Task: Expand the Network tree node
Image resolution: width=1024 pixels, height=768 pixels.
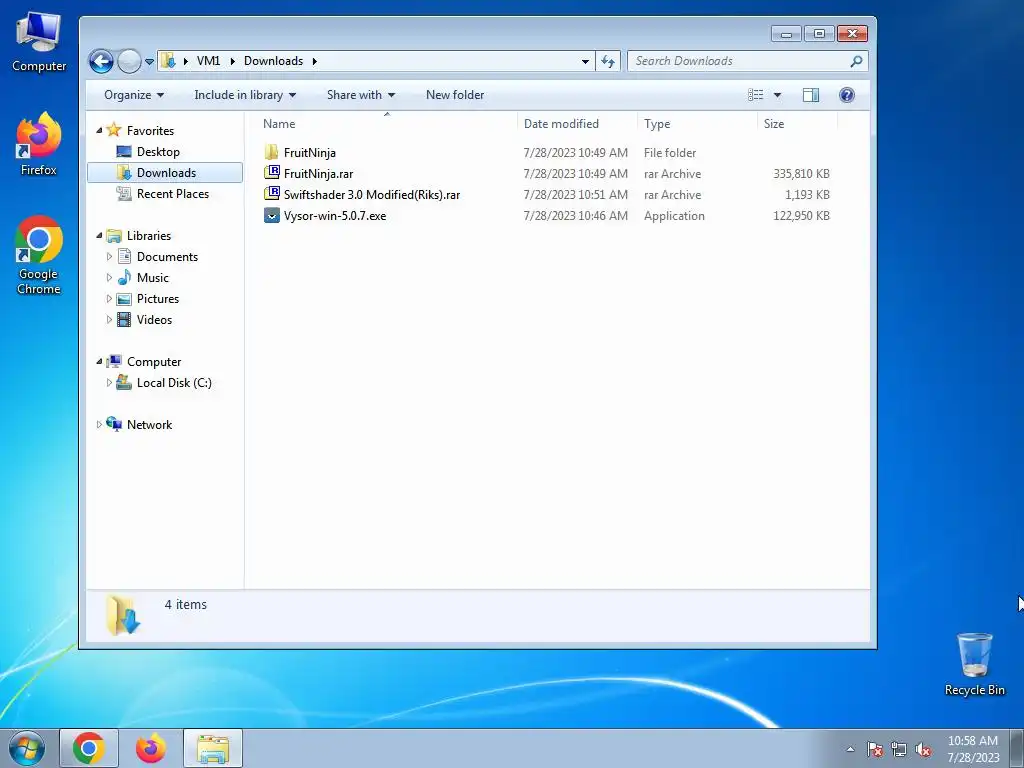Action: 99,424
